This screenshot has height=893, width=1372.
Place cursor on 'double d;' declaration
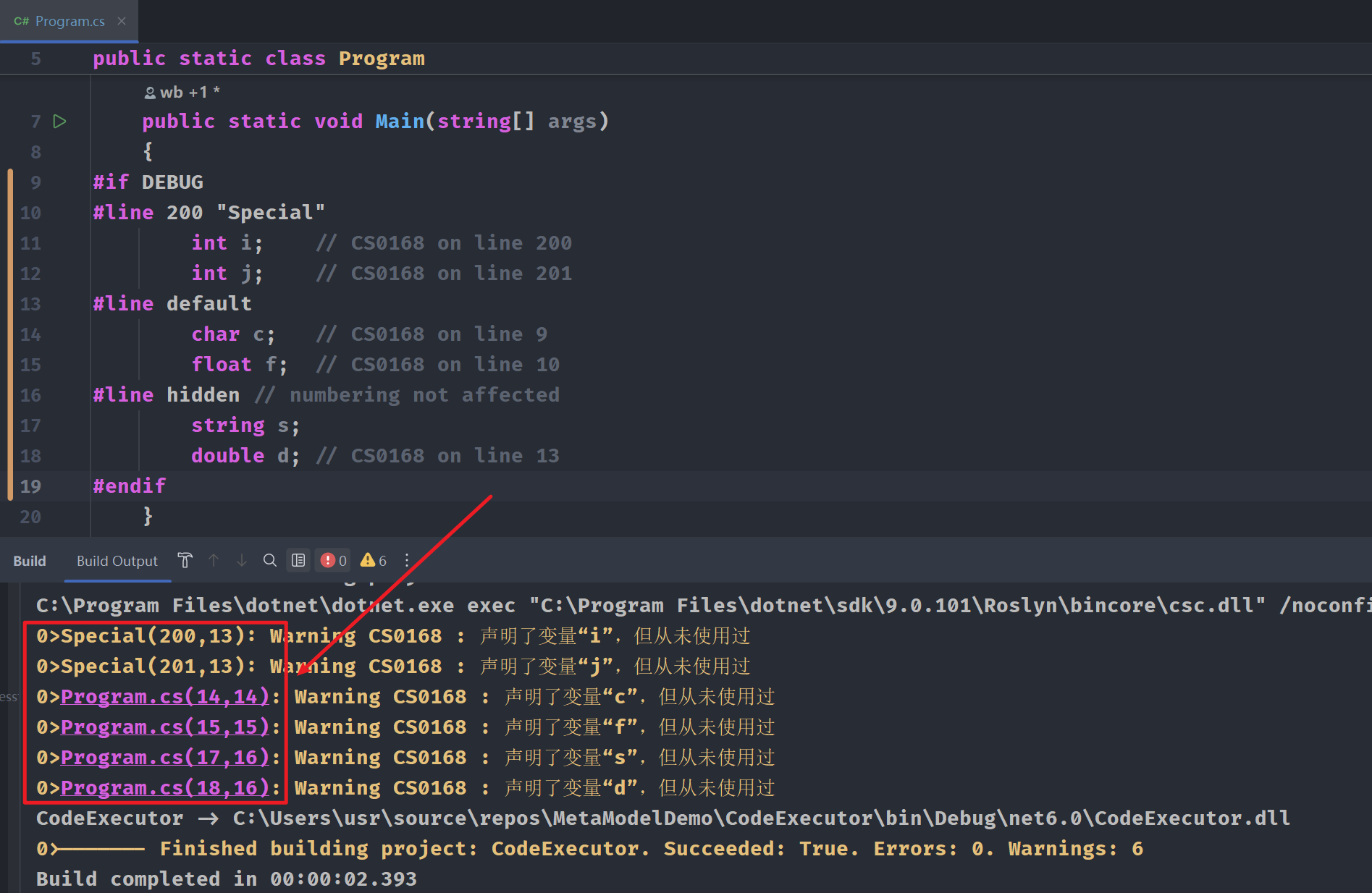(x=245, y=456)
